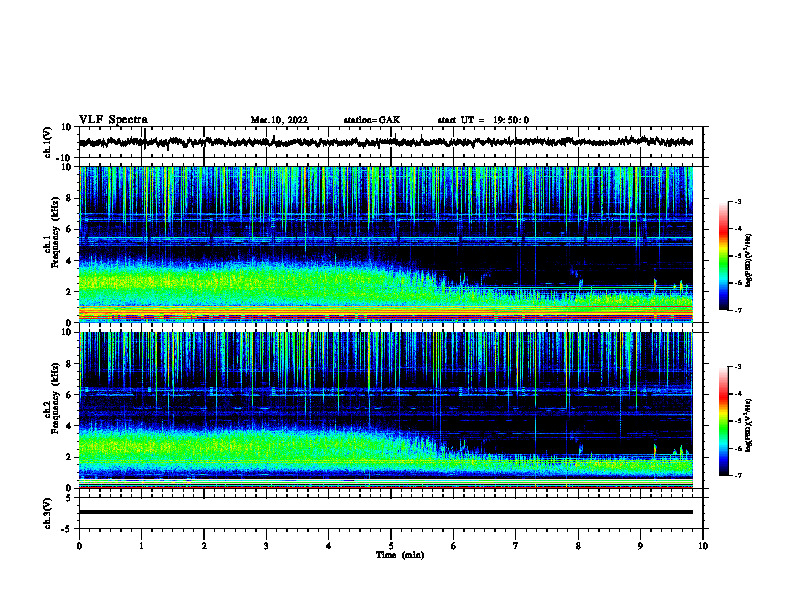Click time axis tick label "3"

pos(266,546)
